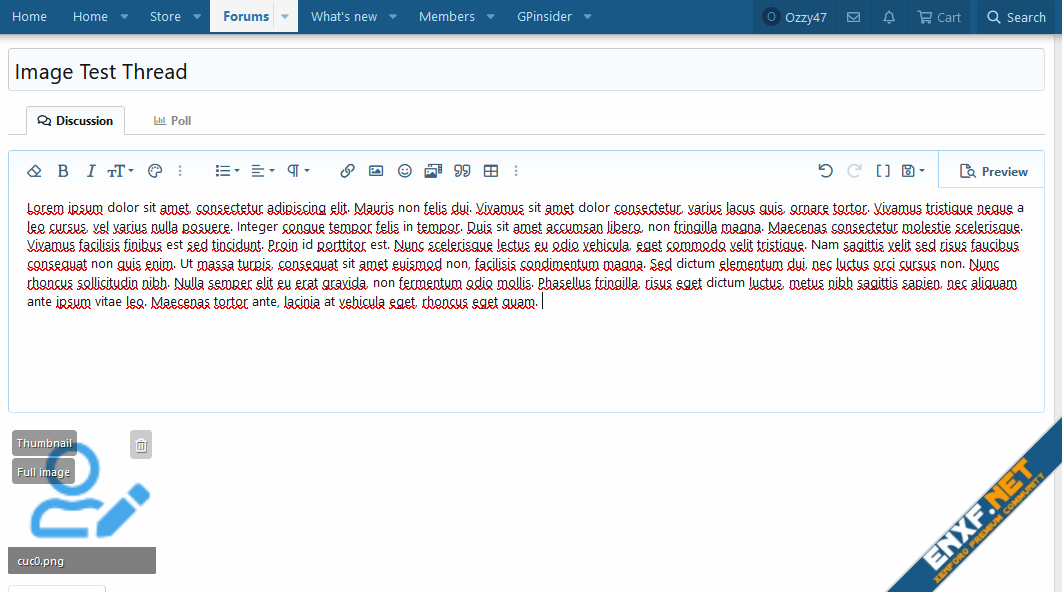Viewport: 1062px width, 592px height.
Task: Switch to the Poll tab
Action: (172, 121)
